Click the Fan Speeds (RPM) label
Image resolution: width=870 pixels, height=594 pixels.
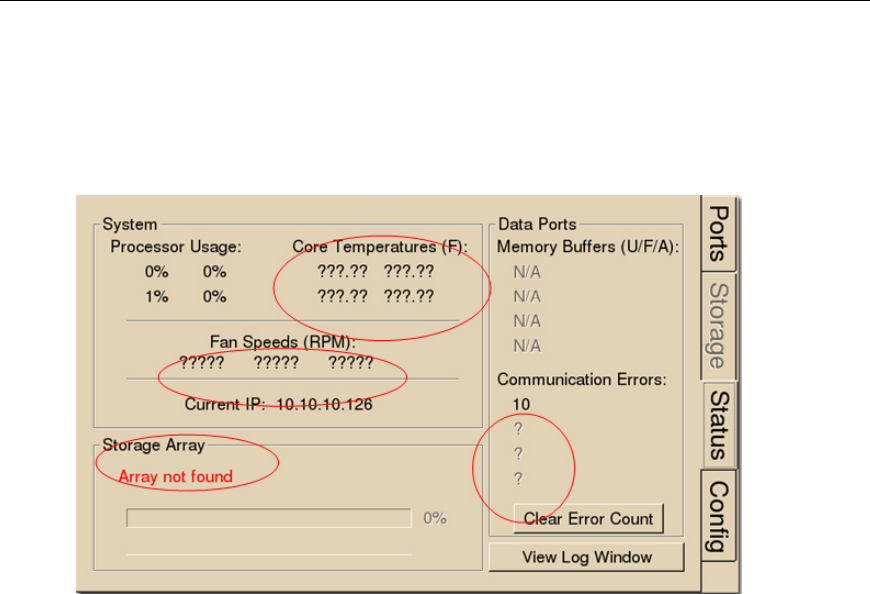(x=282, y=342)
